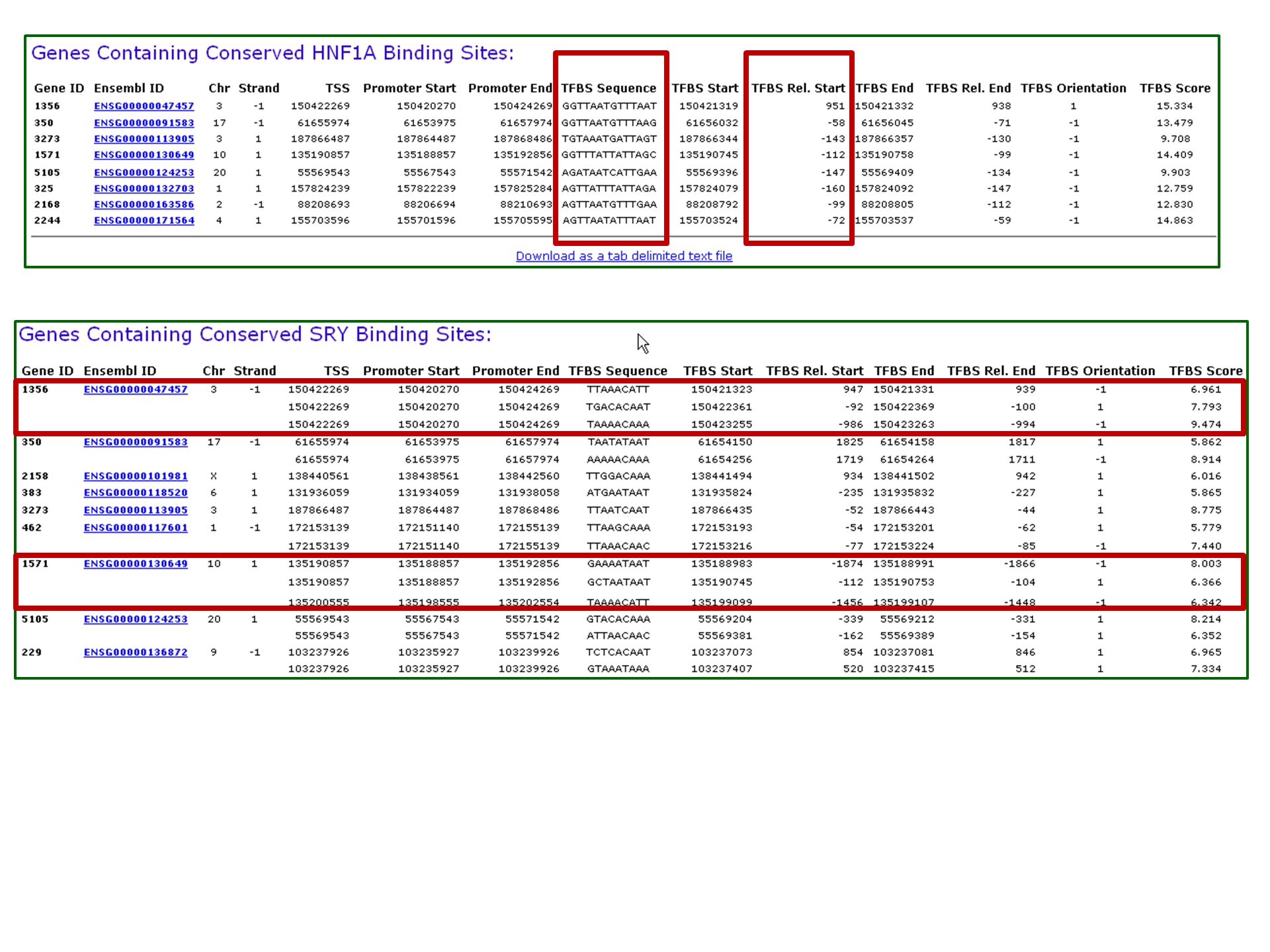
Task: Select SRY sequence AAAAACAAA
Action: click(618, 459)
